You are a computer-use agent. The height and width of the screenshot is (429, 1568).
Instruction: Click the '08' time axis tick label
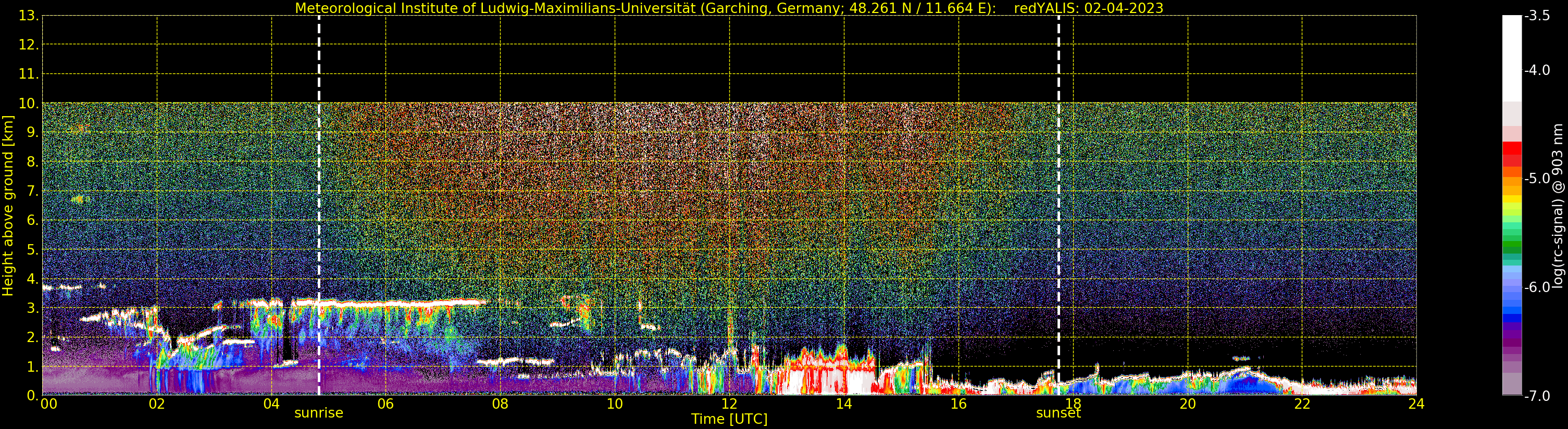click(x=500, y=404)
